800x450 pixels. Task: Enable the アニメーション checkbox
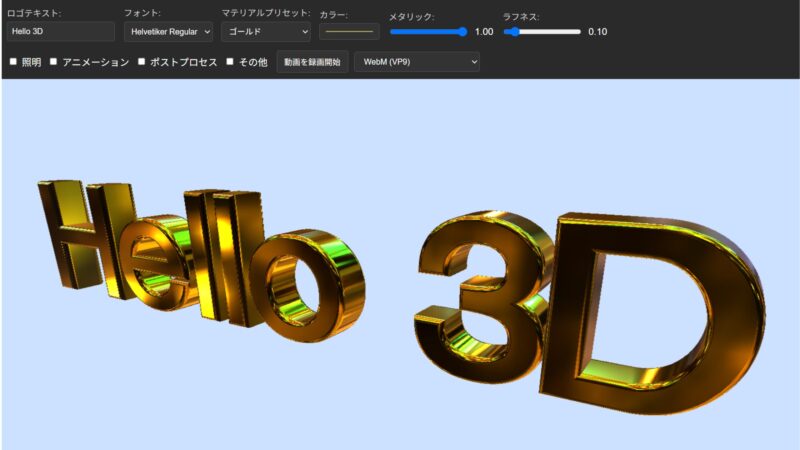coord(53,62)
